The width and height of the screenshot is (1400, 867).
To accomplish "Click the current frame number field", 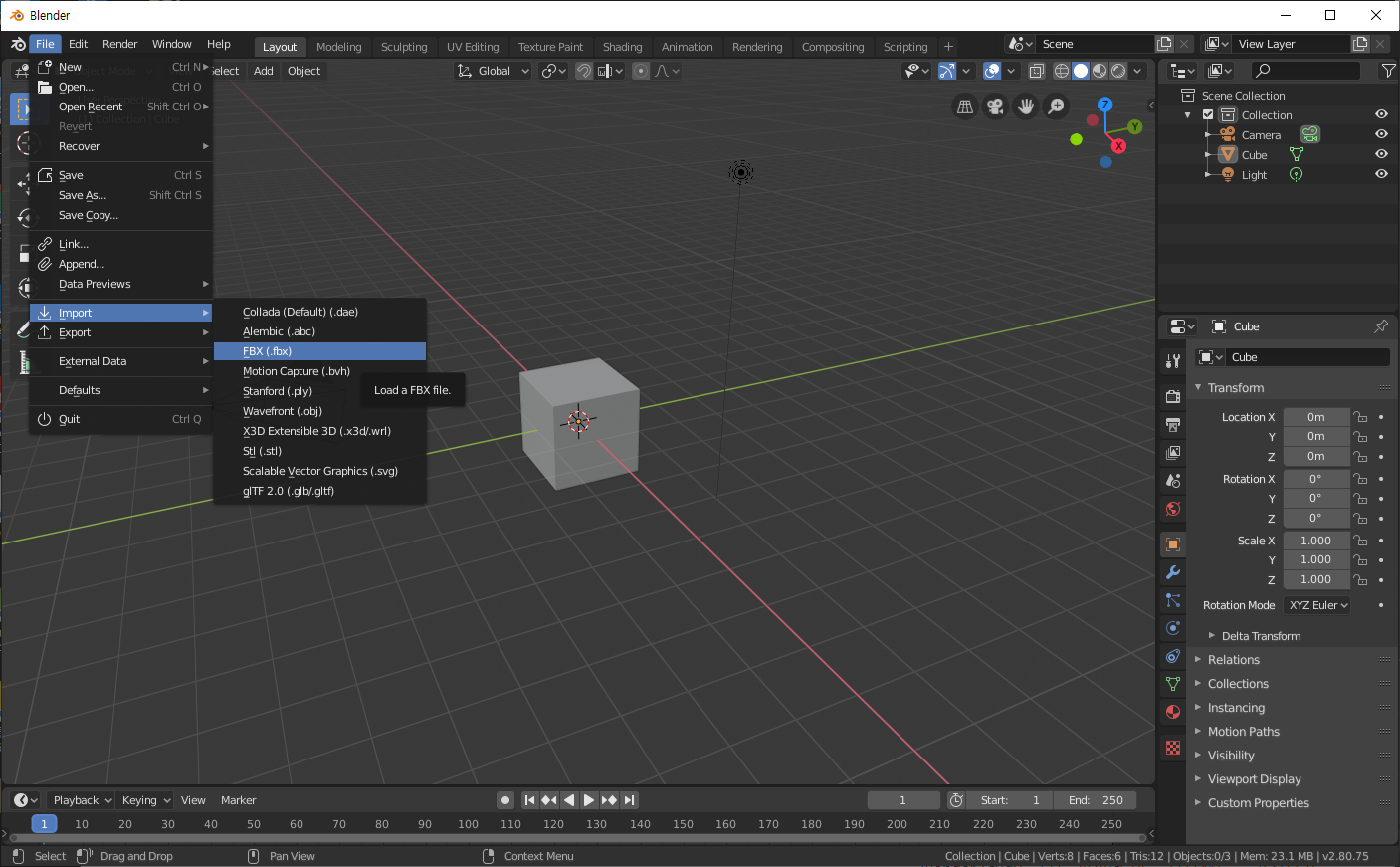I will click(x=903, y=800).
